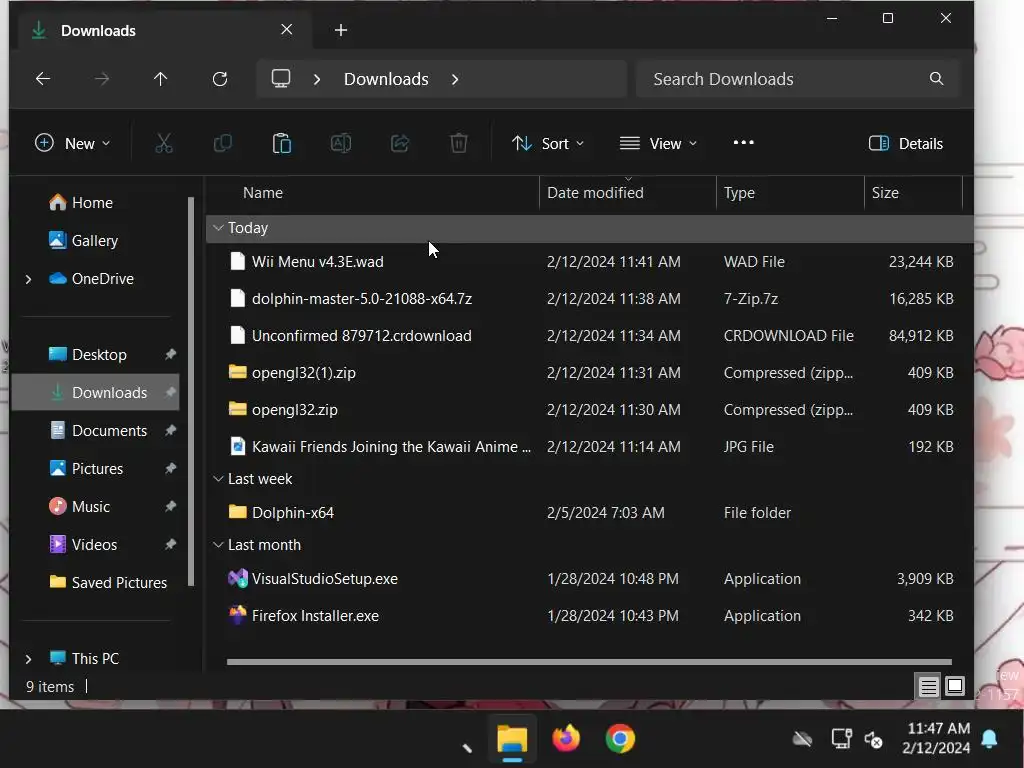Toggle the Details pane
Image resolution: width=1024 pixels, height=768 pixels.
click(x=906, y=144)
